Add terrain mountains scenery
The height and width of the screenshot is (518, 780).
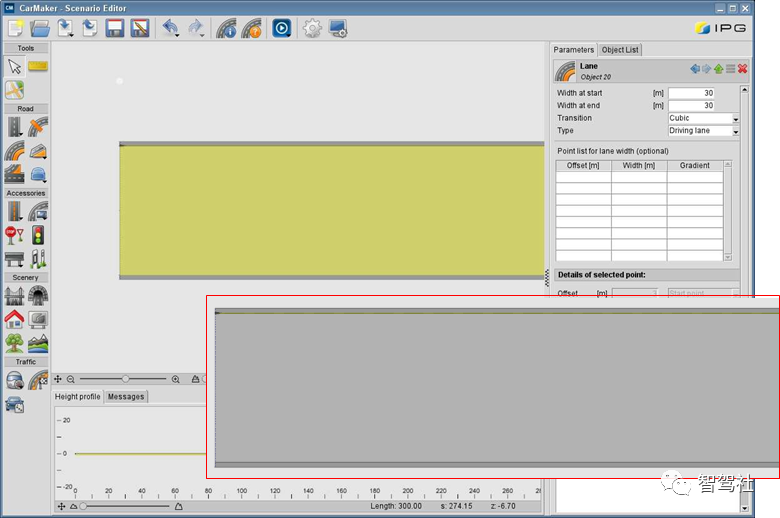[x=38, y=343]
